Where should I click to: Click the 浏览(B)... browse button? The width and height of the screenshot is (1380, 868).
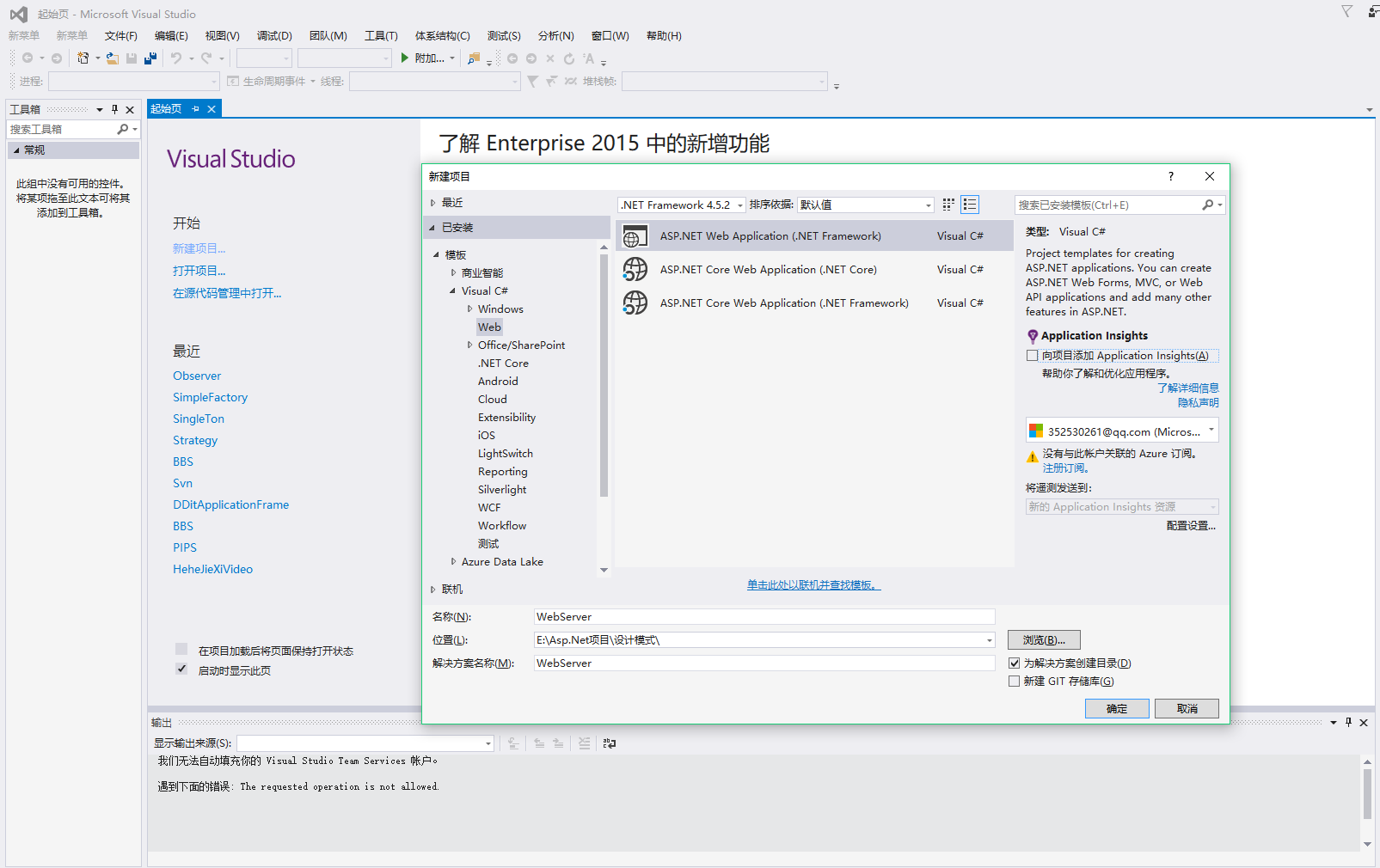(1043, 640)
